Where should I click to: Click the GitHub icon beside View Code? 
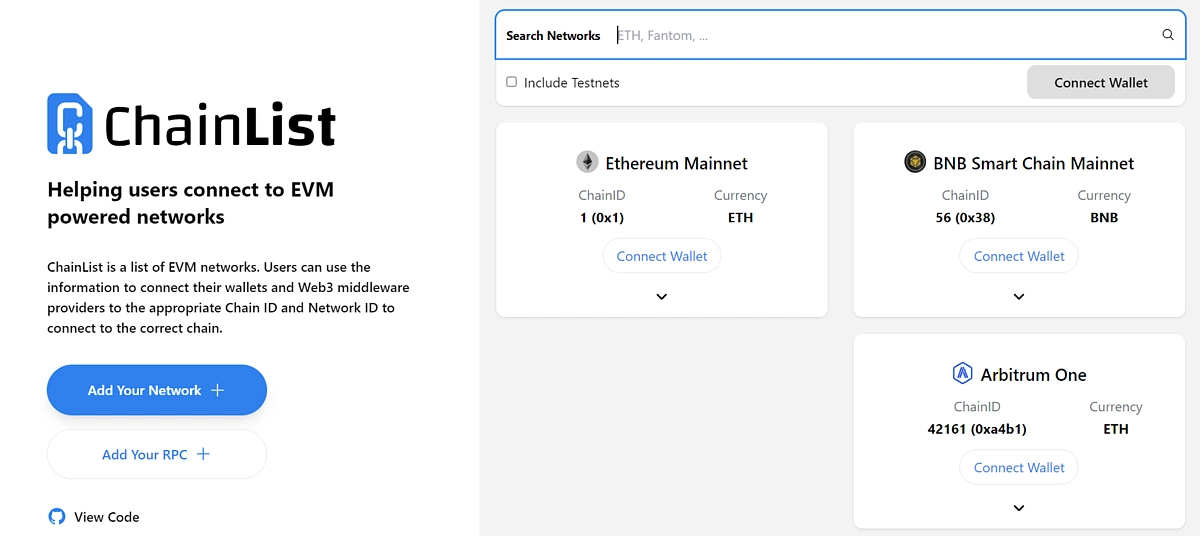click(57, 517)
